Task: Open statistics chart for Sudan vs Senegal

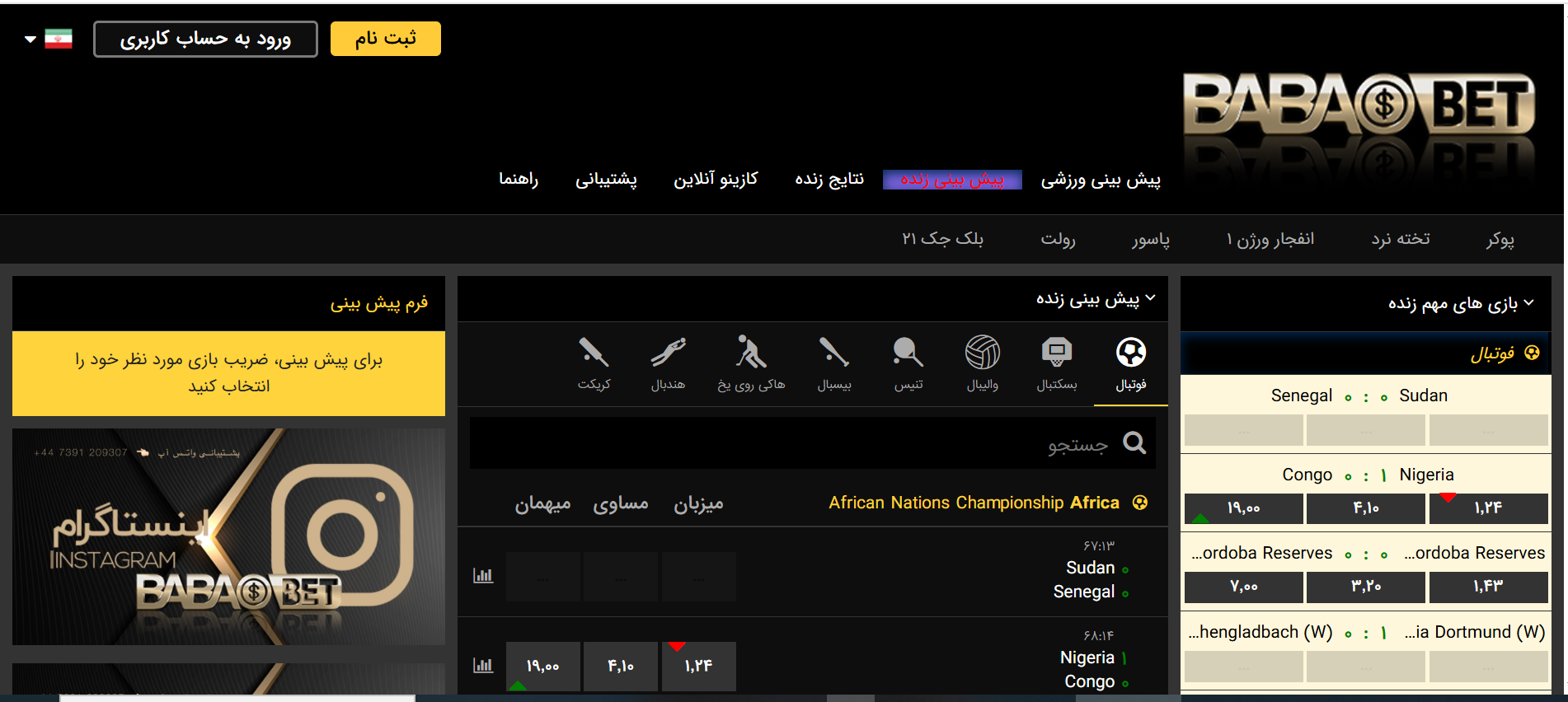Action: coord(483,575)
